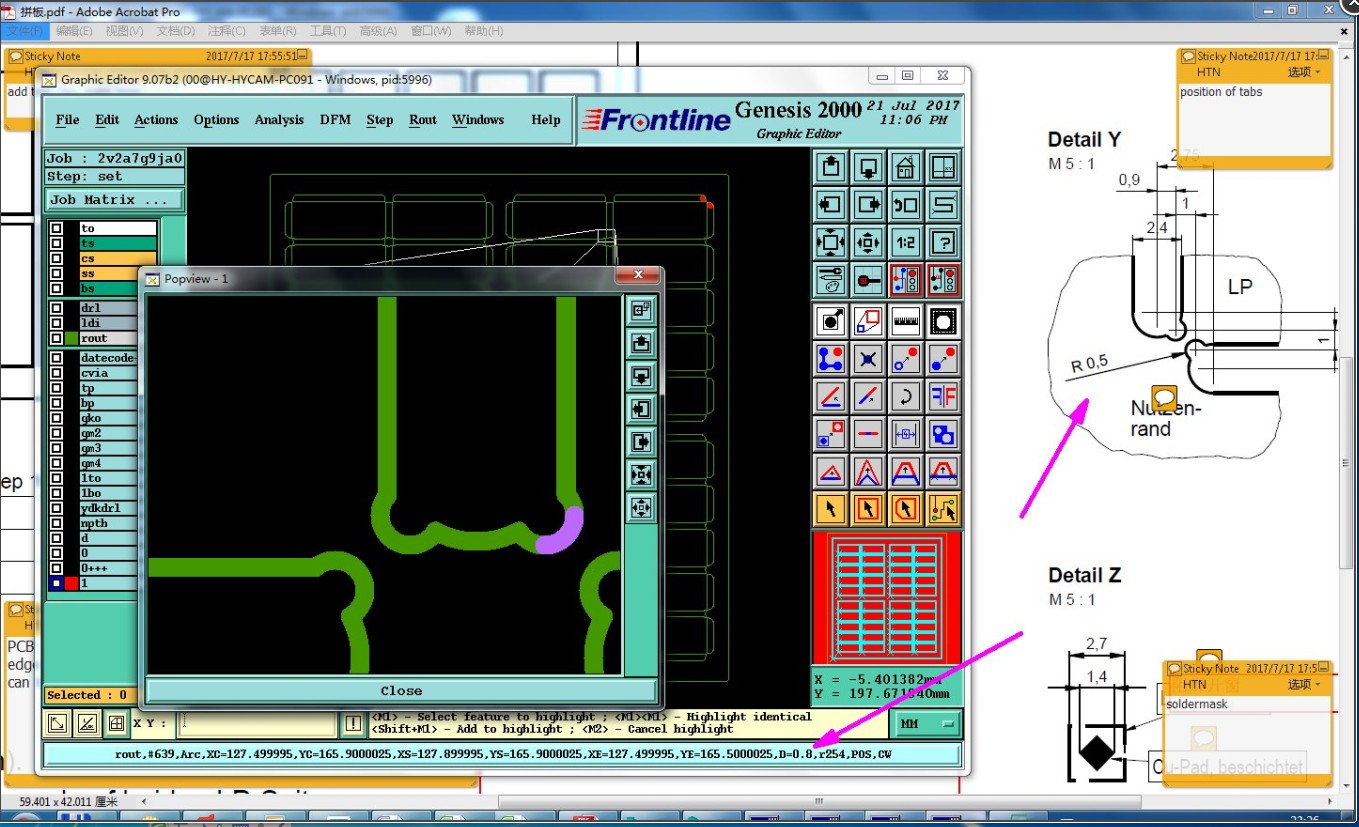Click the red color swatch of layer 1
The image size is (1359, 827).
click(x=71, y=583)
